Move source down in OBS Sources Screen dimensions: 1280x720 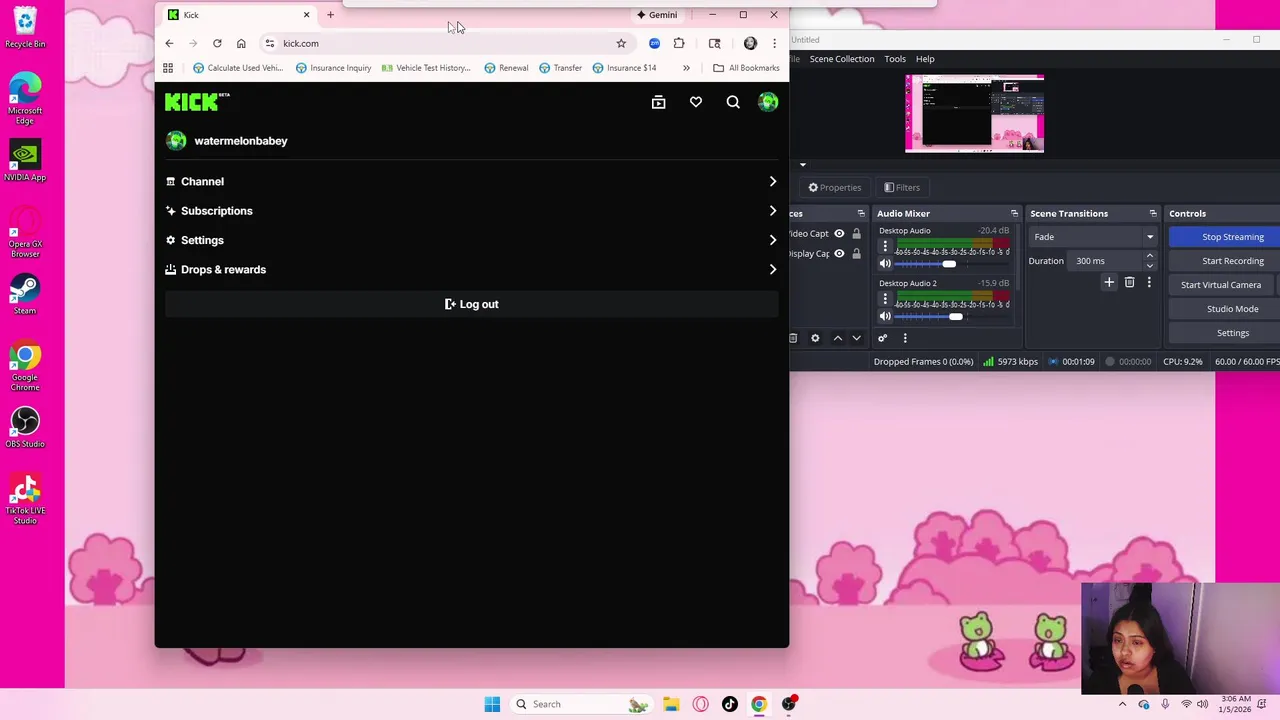coord(856,338)
